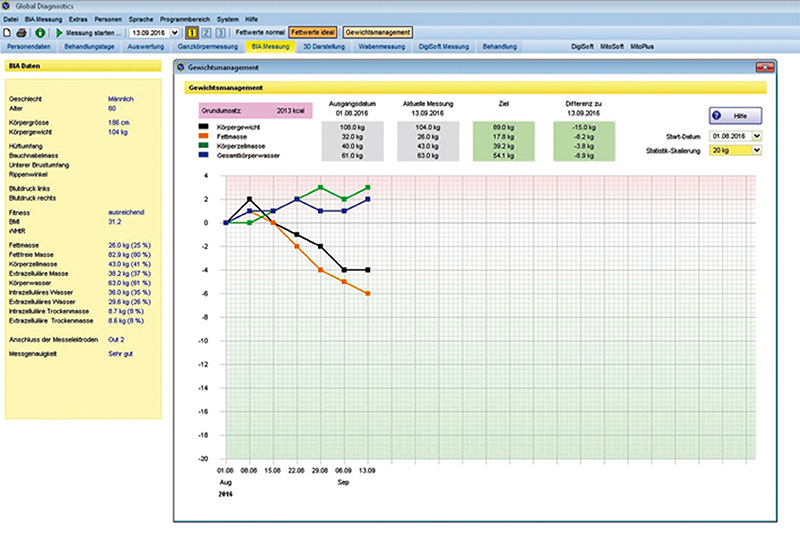Click the Gewichtsmanagement toolbar button
800x548 pixels.
point(378,32)
